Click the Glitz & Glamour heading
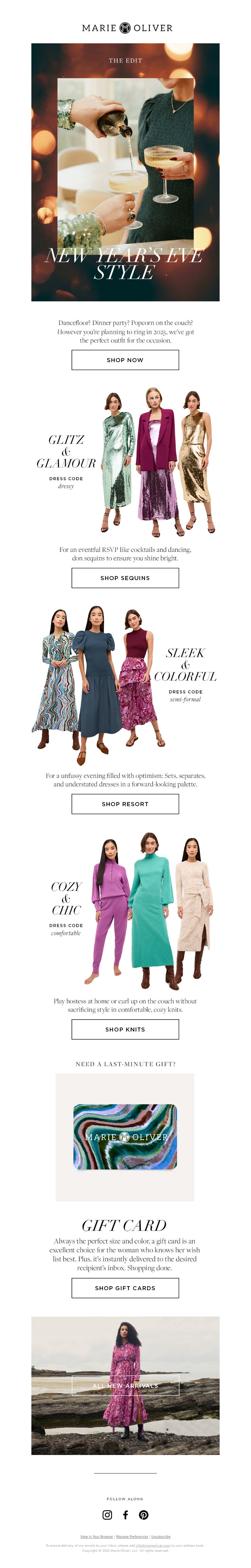This screenshot has width=251, height=1568. [x=66, y=451]
